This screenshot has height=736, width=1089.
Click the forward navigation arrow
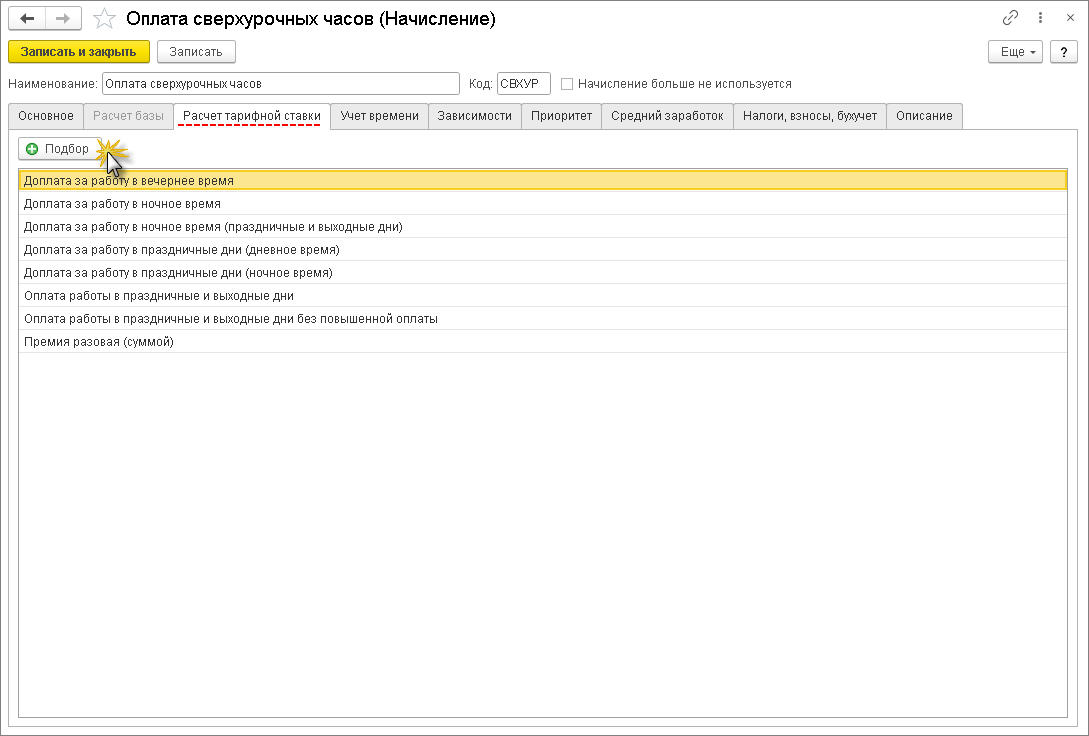[63, 19]
